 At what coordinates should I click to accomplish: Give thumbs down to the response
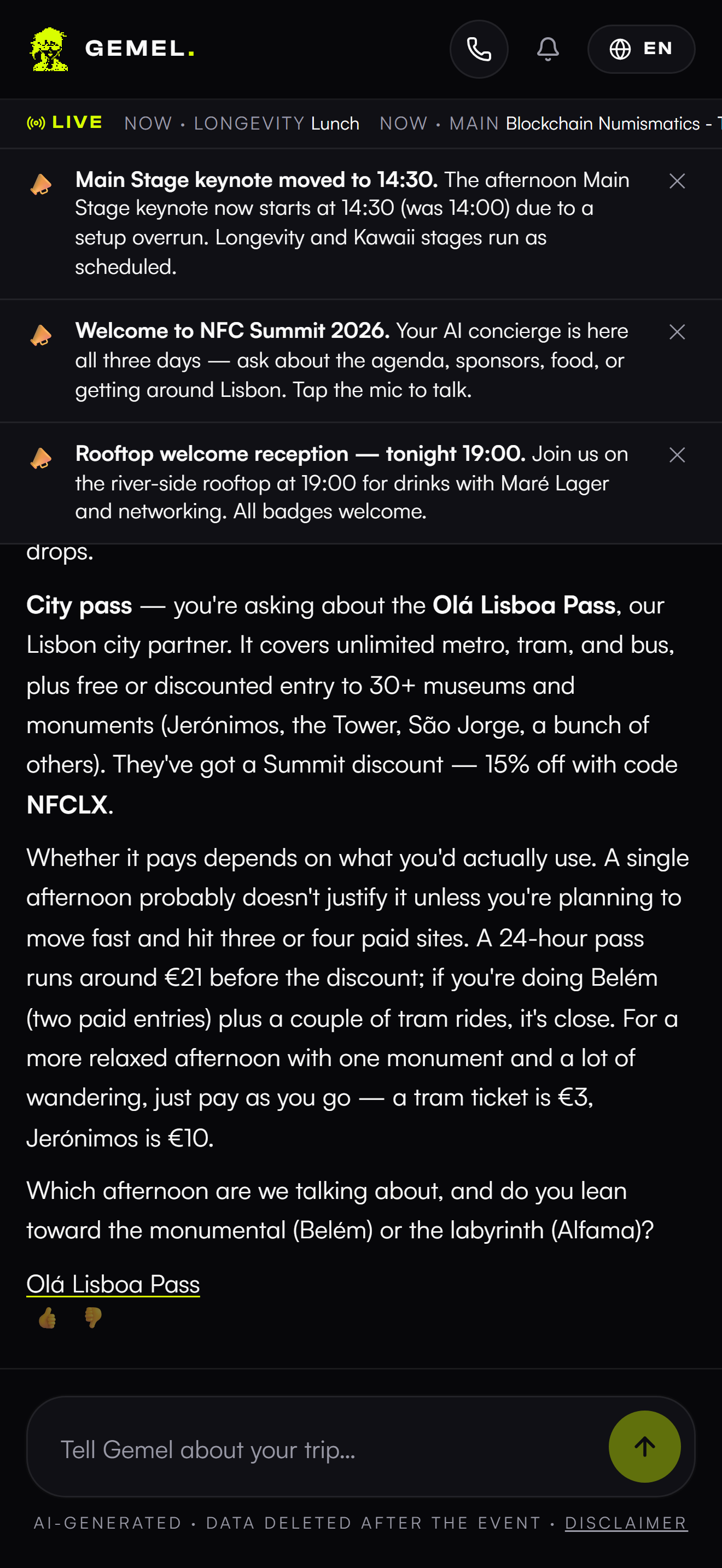coord(93,1318)
